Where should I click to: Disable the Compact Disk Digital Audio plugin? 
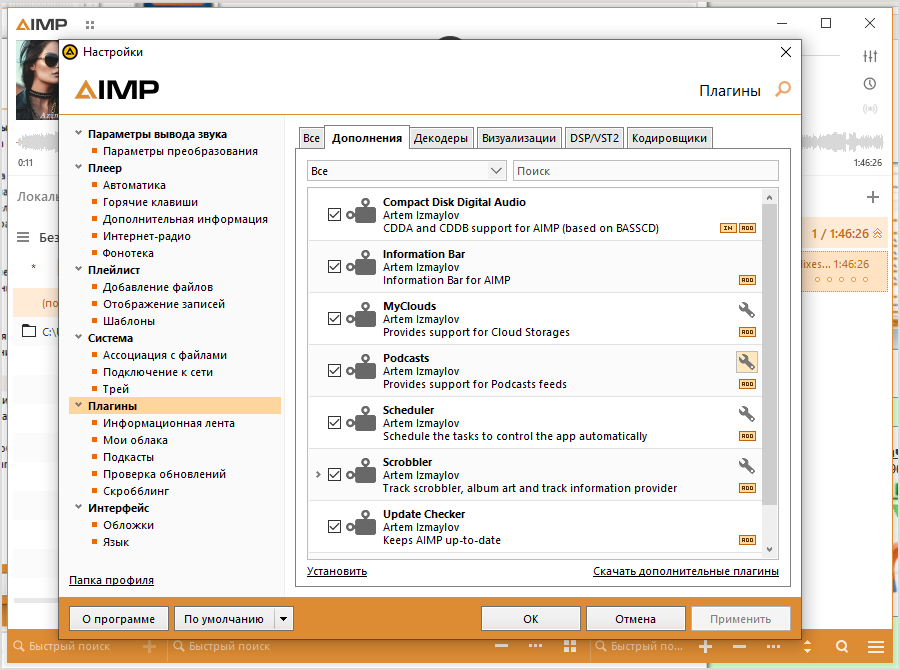(x=335, y=215)
